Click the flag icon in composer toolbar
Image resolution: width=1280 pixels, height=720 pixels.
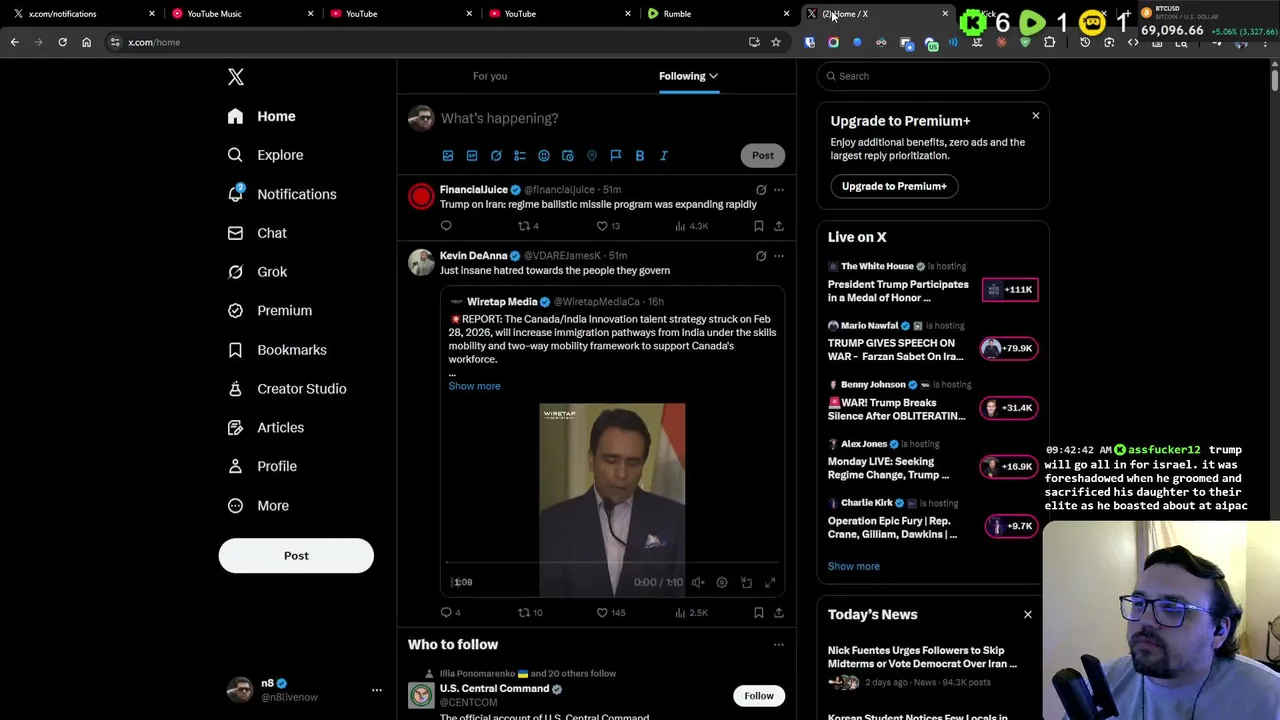(616, 156)
